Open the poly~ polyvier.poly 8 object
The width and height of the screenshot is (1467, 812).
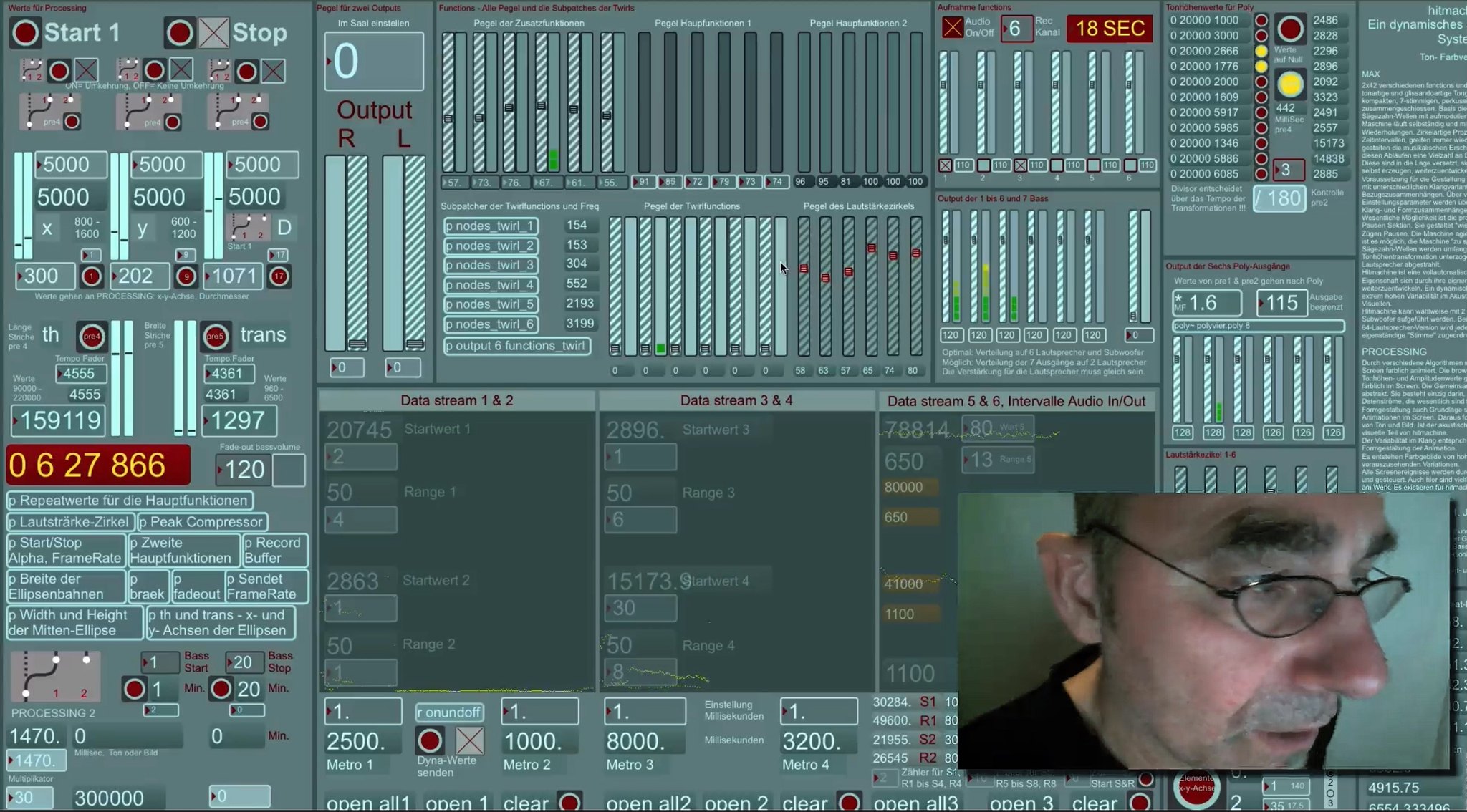tap(1258, 326)
